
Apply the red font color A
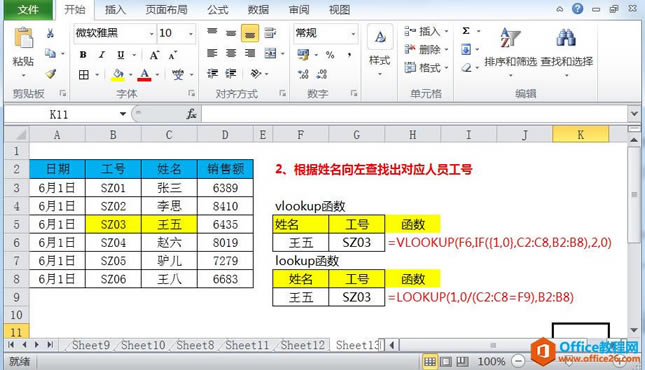click(144, 74)
